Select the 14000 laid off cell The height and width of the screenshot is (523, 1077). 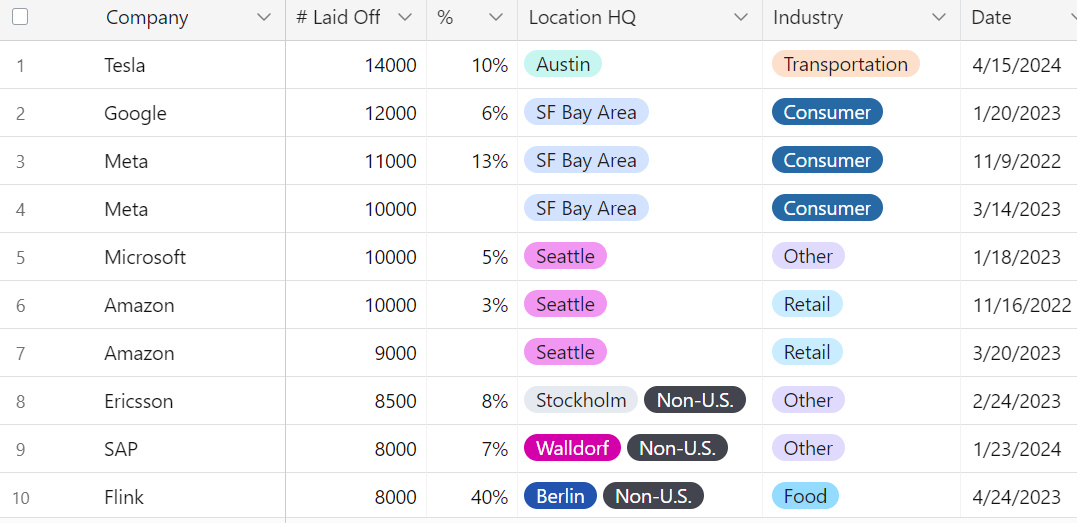pyautogui.click(x=390, y=65)
